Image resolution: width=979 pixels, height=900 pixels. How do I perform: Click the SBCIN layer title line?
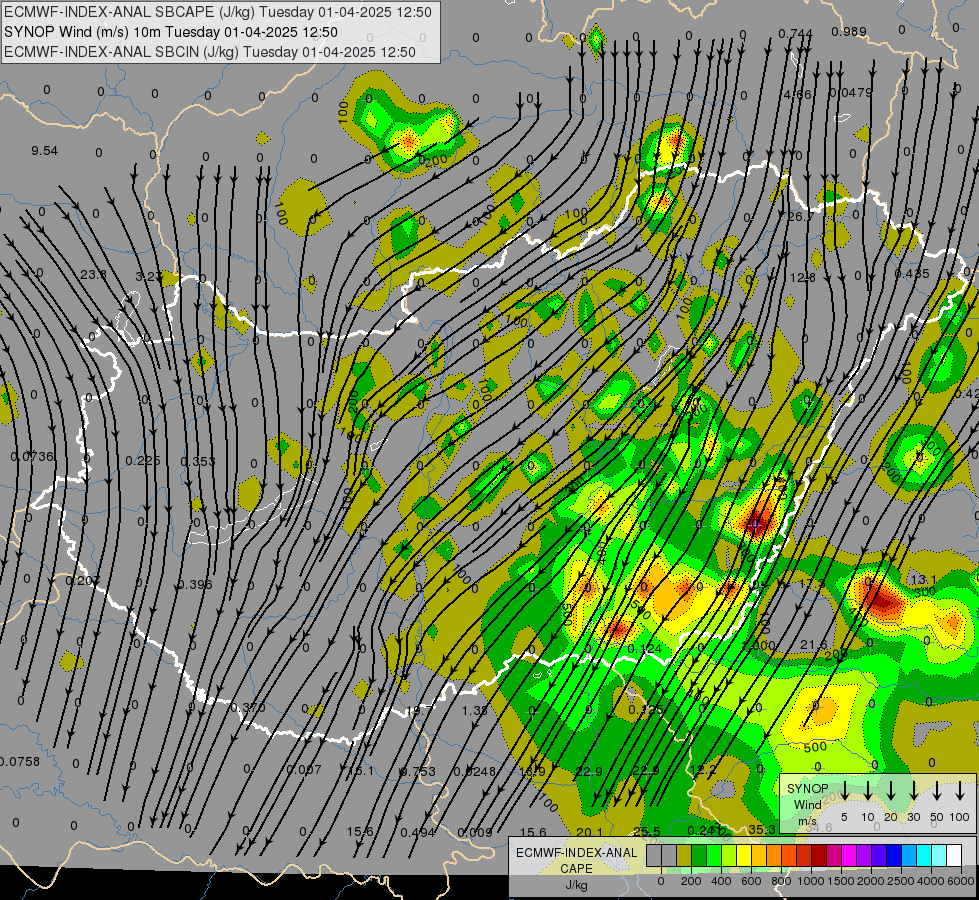tap(210, 52)
